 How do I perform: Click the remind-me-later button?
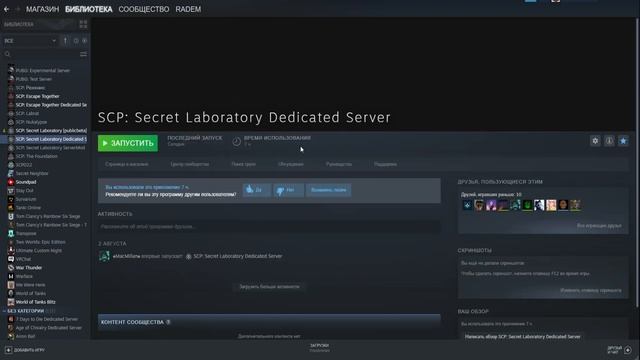click(329, 190)
